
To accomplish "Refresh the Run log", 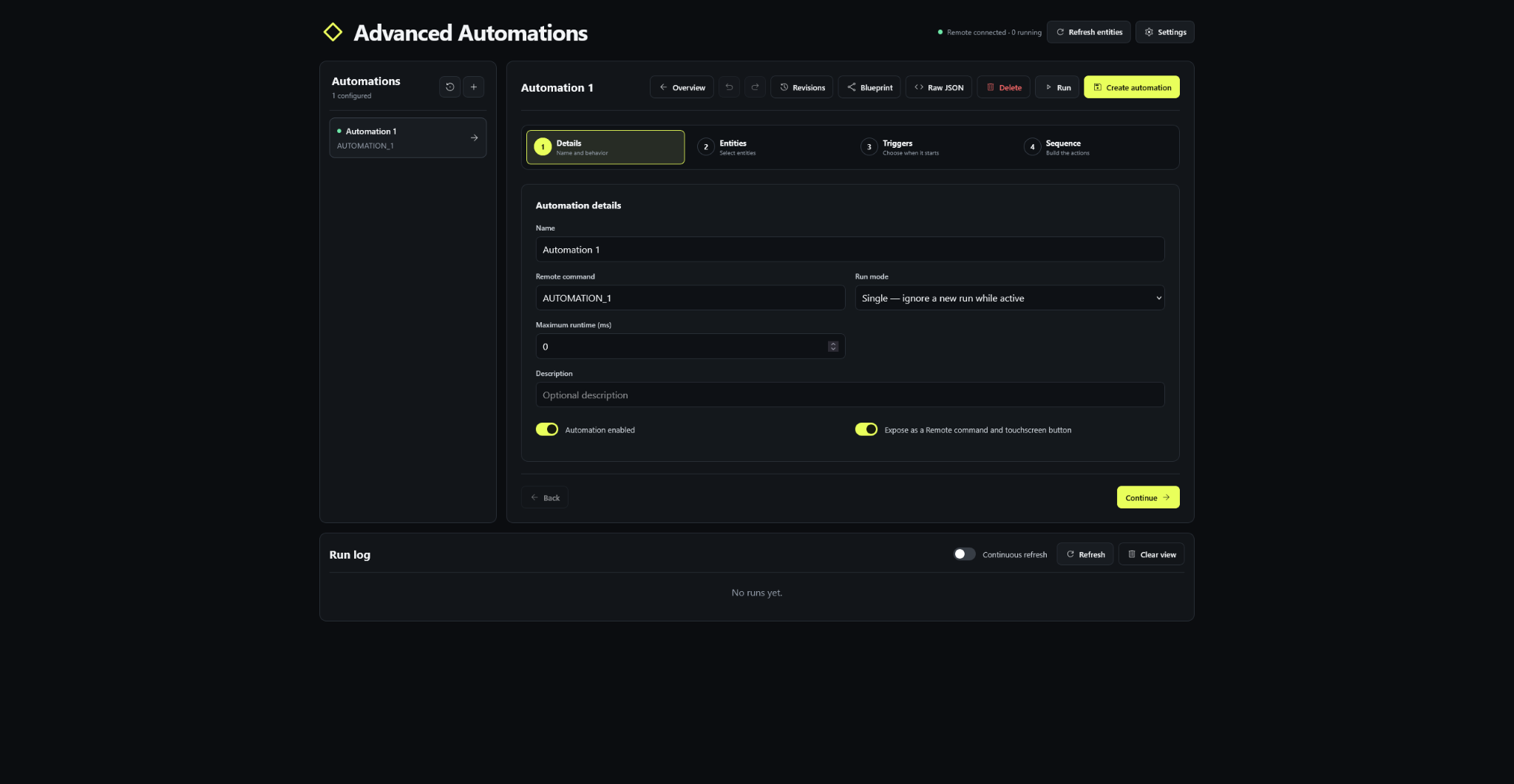I will pyautogui.click(x=1085, y=554).
